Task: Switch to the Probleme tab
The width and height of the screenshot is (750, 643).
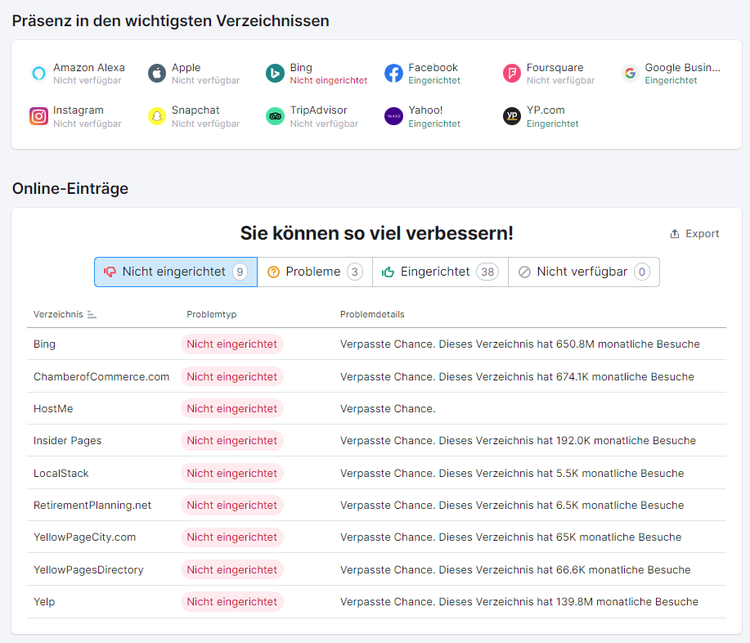Action: pyautogui.click(x=315, y=272)
